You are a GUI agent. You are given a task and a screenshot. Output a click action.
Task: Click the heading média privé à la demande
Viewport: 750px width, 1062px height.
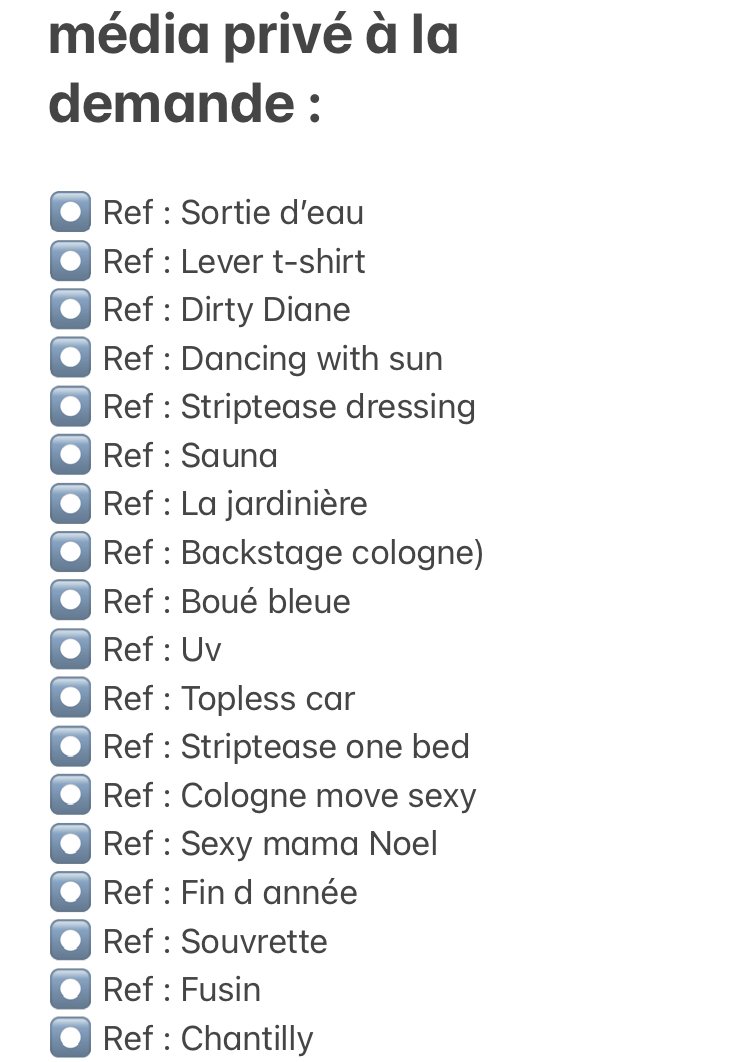(253, 68)
